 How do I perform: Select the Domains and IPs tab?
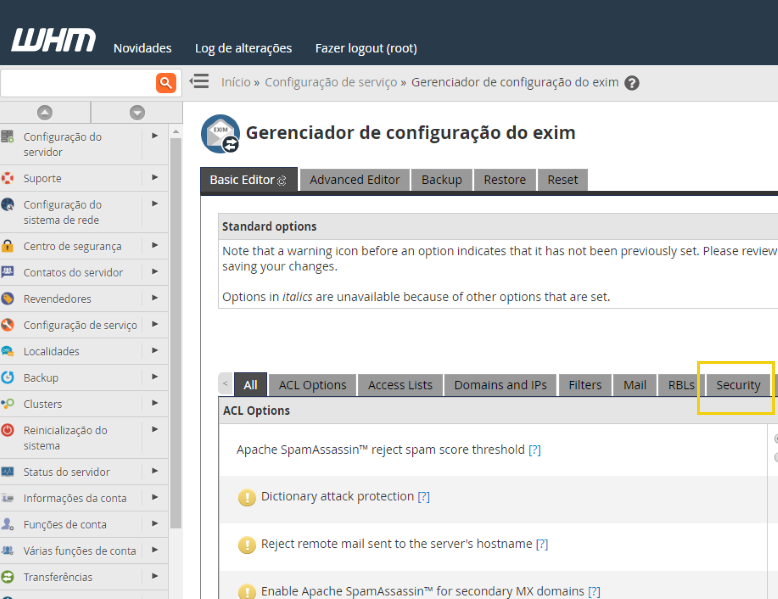(x=500, y=385)
